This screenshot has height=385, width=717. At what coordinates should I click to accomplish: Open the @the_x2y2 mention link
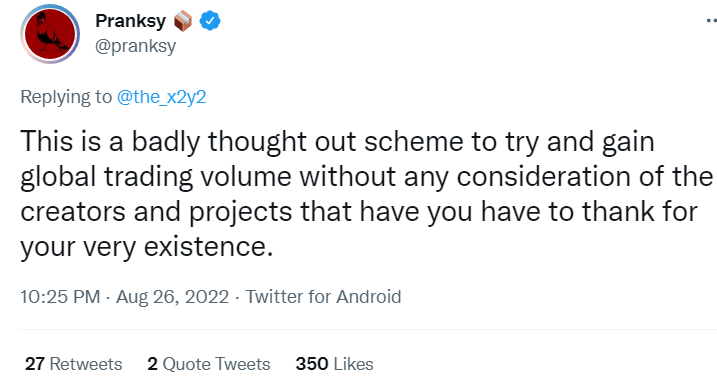coord(161,97)
